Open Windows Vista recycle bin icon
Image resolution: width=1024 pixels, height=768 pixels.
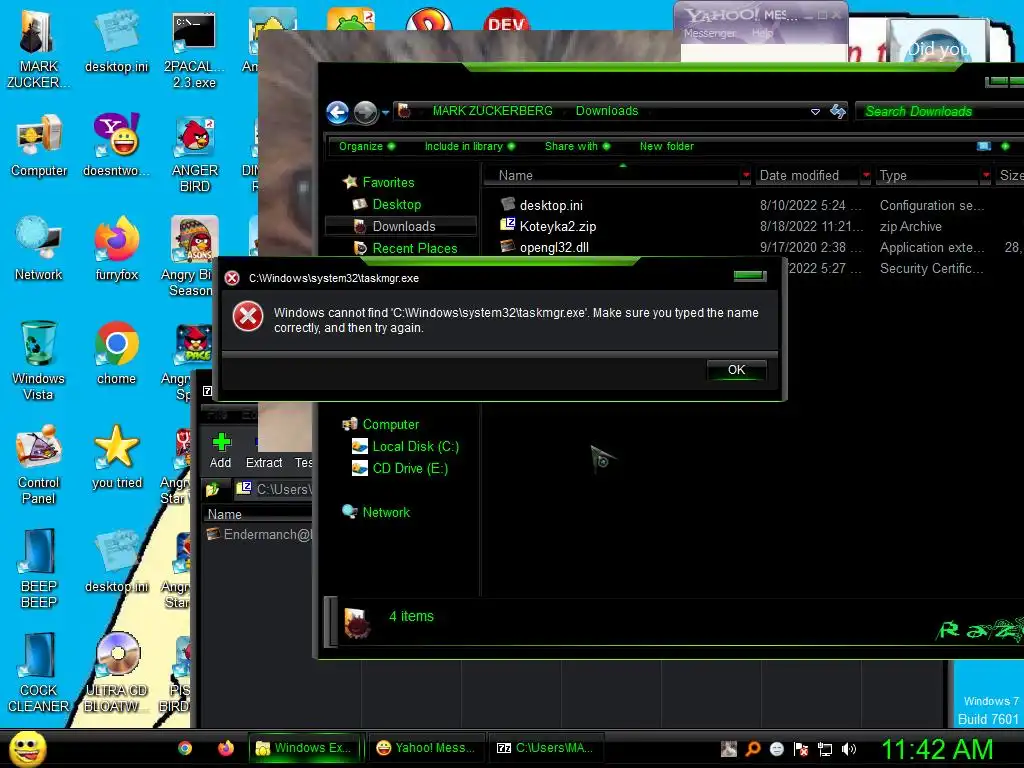(x=38, y=361)
